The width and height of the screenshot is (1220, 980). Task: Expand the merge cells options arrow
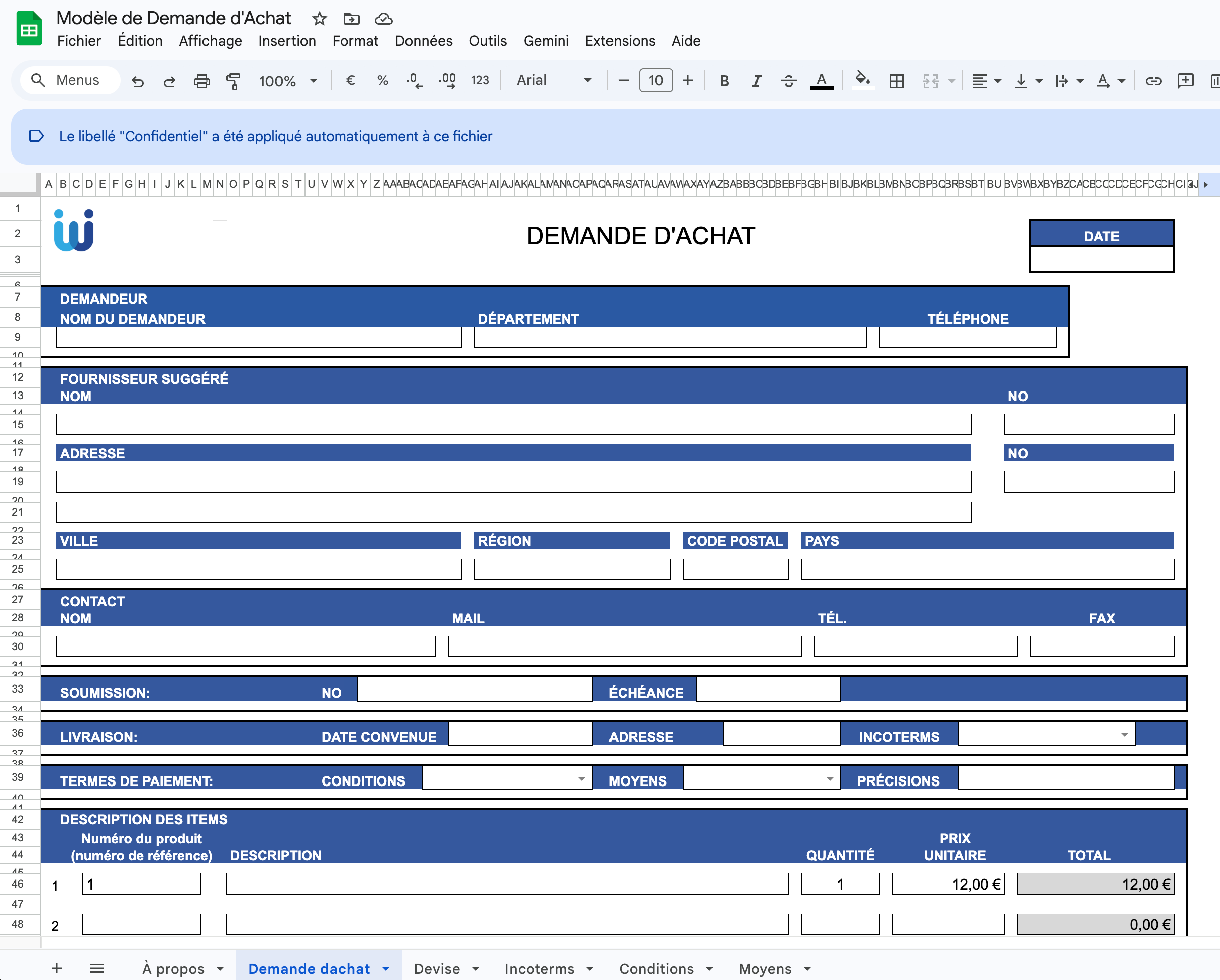pyautogui.click(x=951, y=81)
